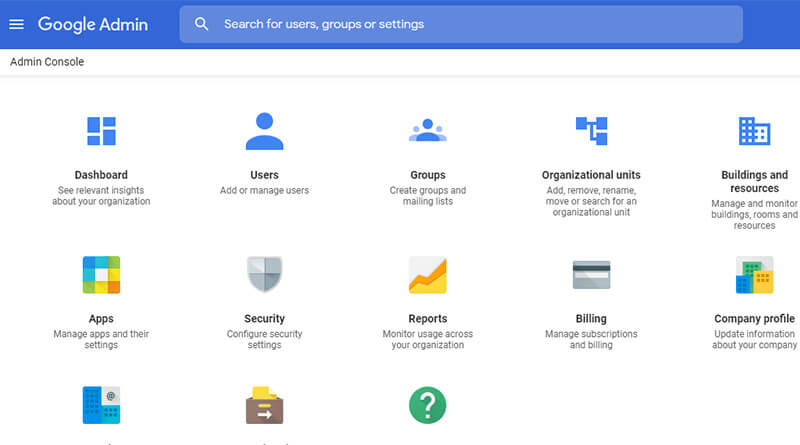Click 'Add or manage users' description
The image size is (800, 445).
coord(264,190)
